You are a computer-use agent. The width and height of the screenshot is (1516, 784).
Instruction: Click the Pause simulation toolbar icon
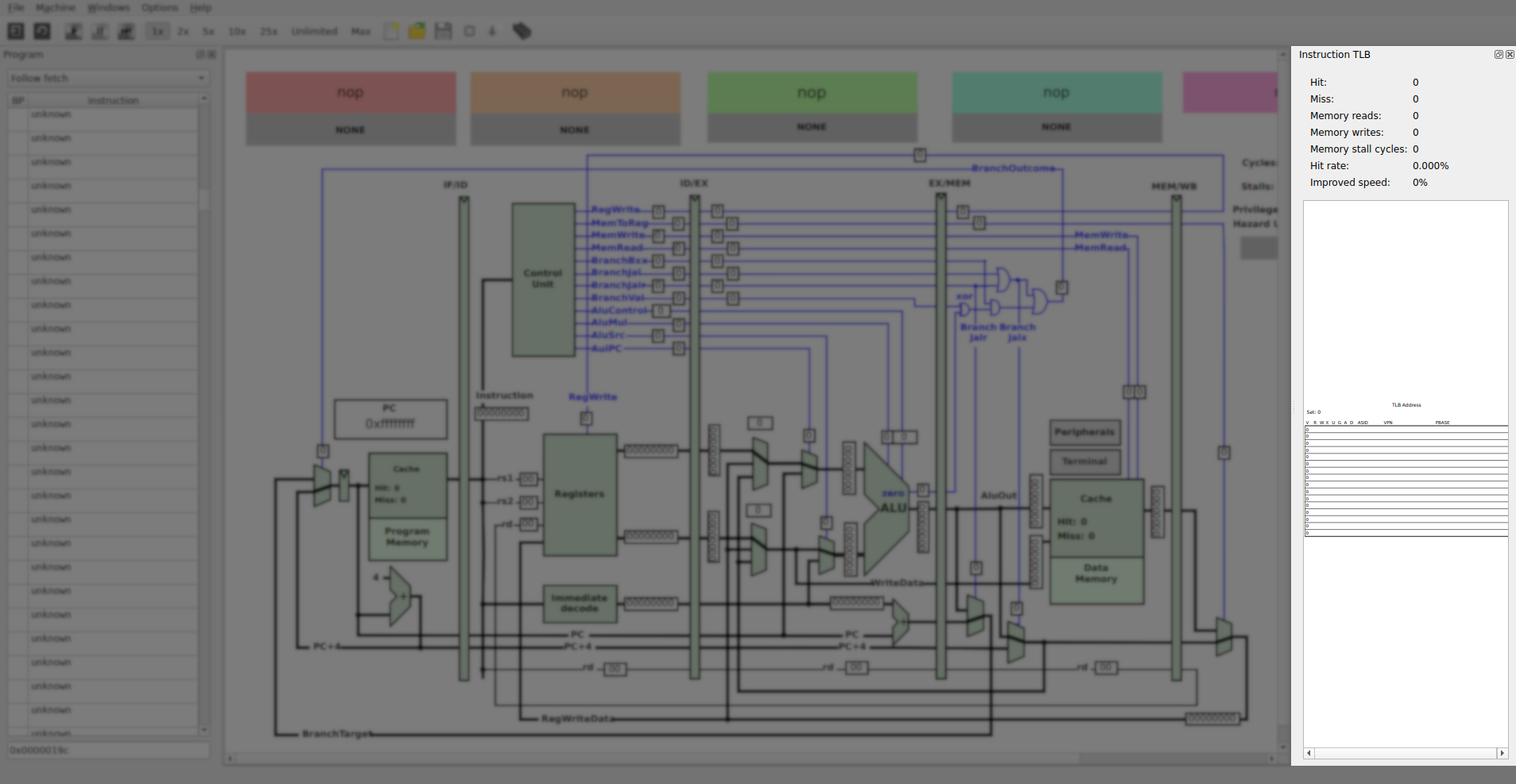pyautogui.click(x=100, y=31)
